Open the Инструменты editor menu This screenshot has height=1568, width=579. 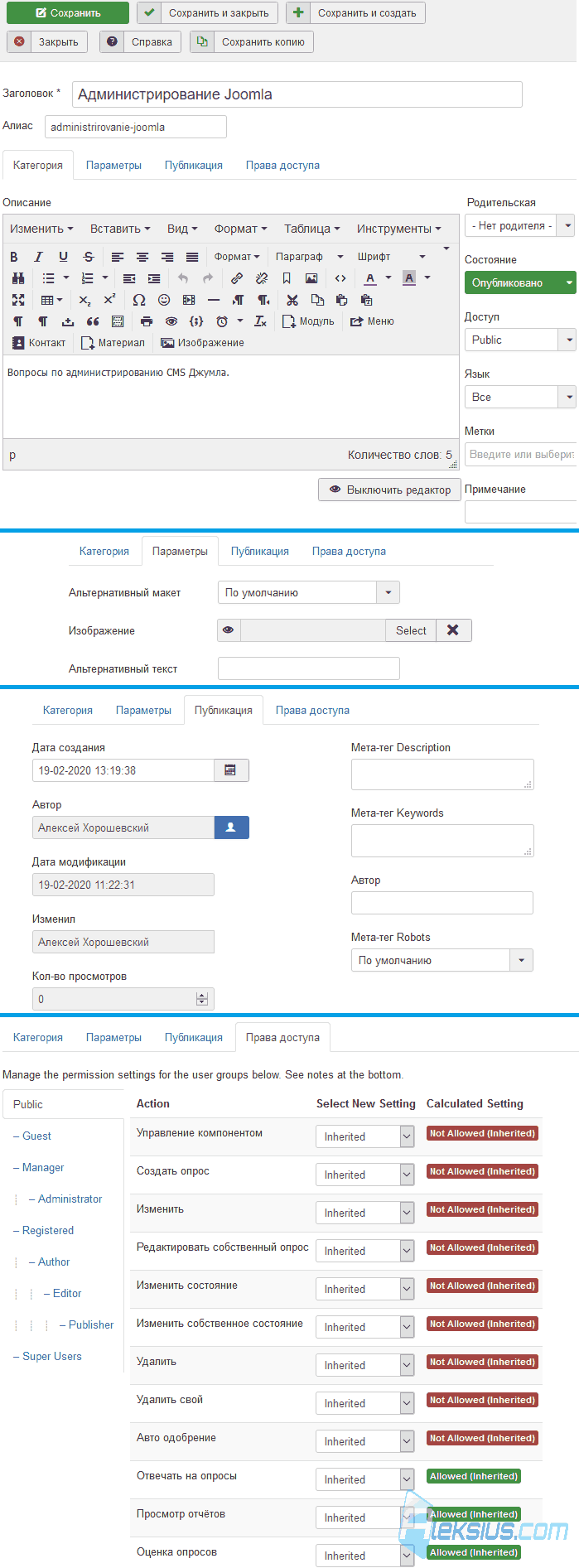399,229
